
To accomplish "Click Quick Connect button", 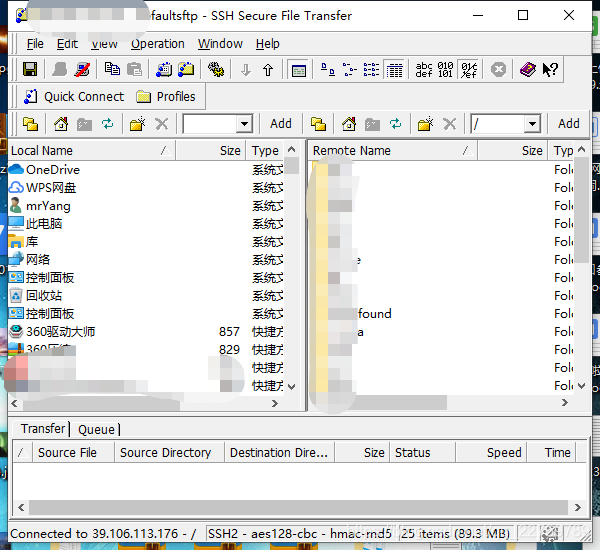I will pyautogui.click(x=74, y=96).
